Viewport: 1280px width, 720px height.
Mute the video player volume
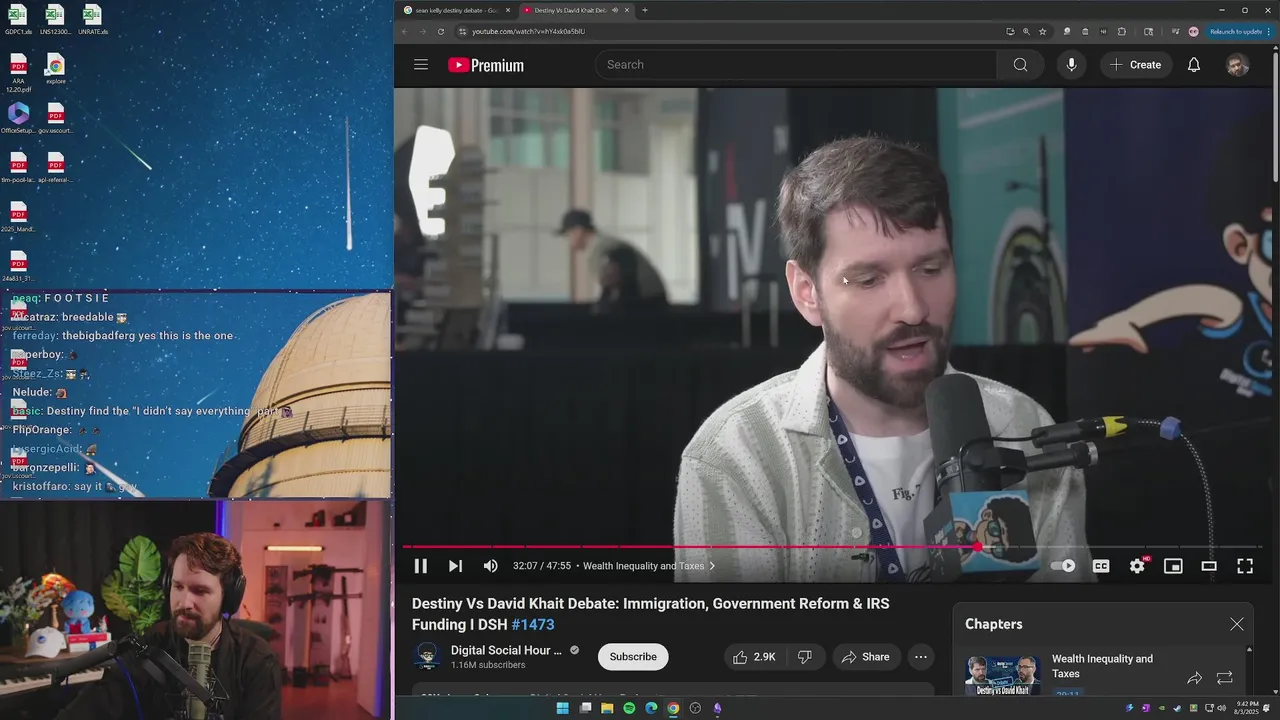click(x=490, y=566)
